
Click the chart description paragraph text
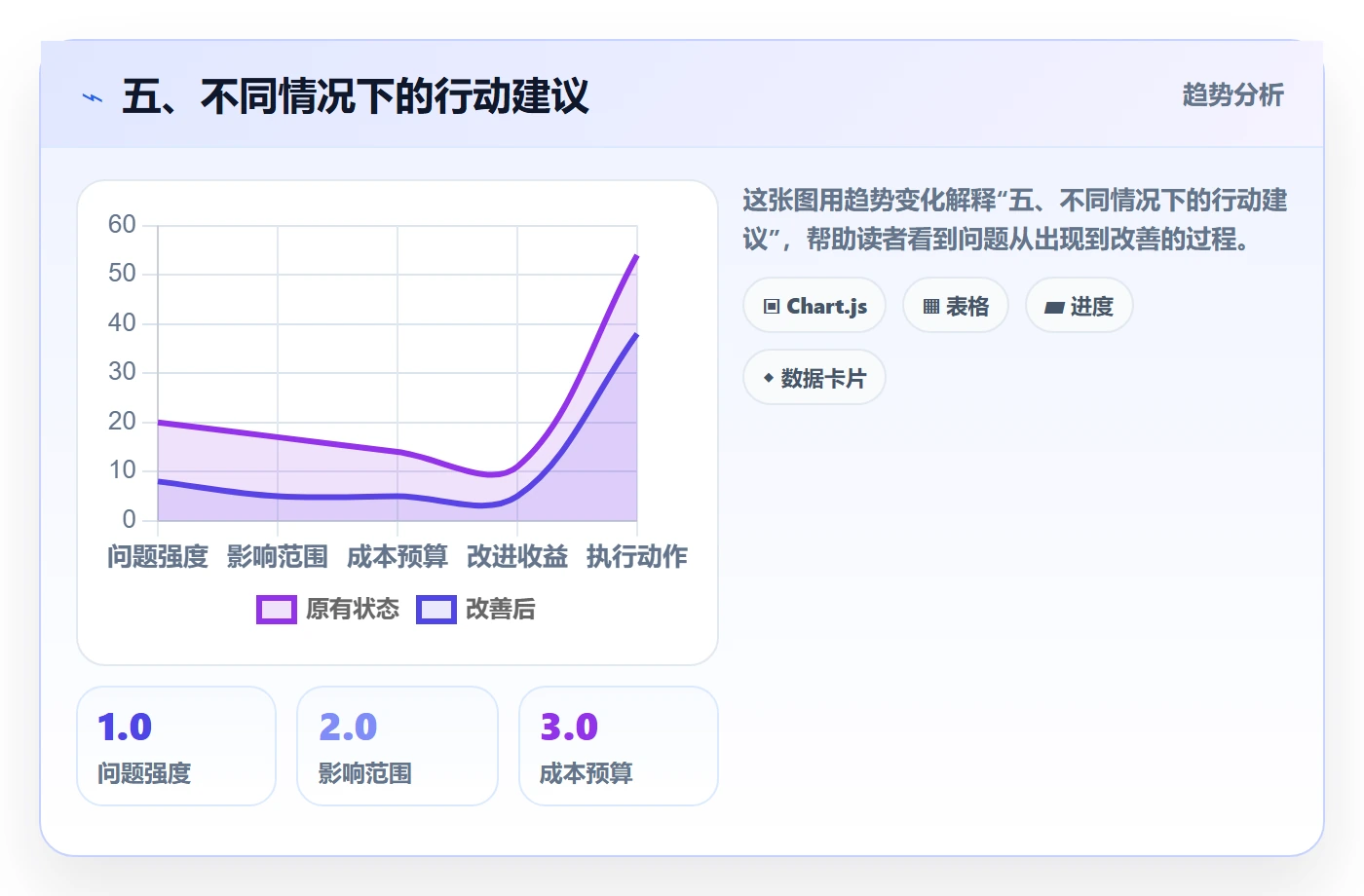pyautogui.click(x=1015, y=220)
